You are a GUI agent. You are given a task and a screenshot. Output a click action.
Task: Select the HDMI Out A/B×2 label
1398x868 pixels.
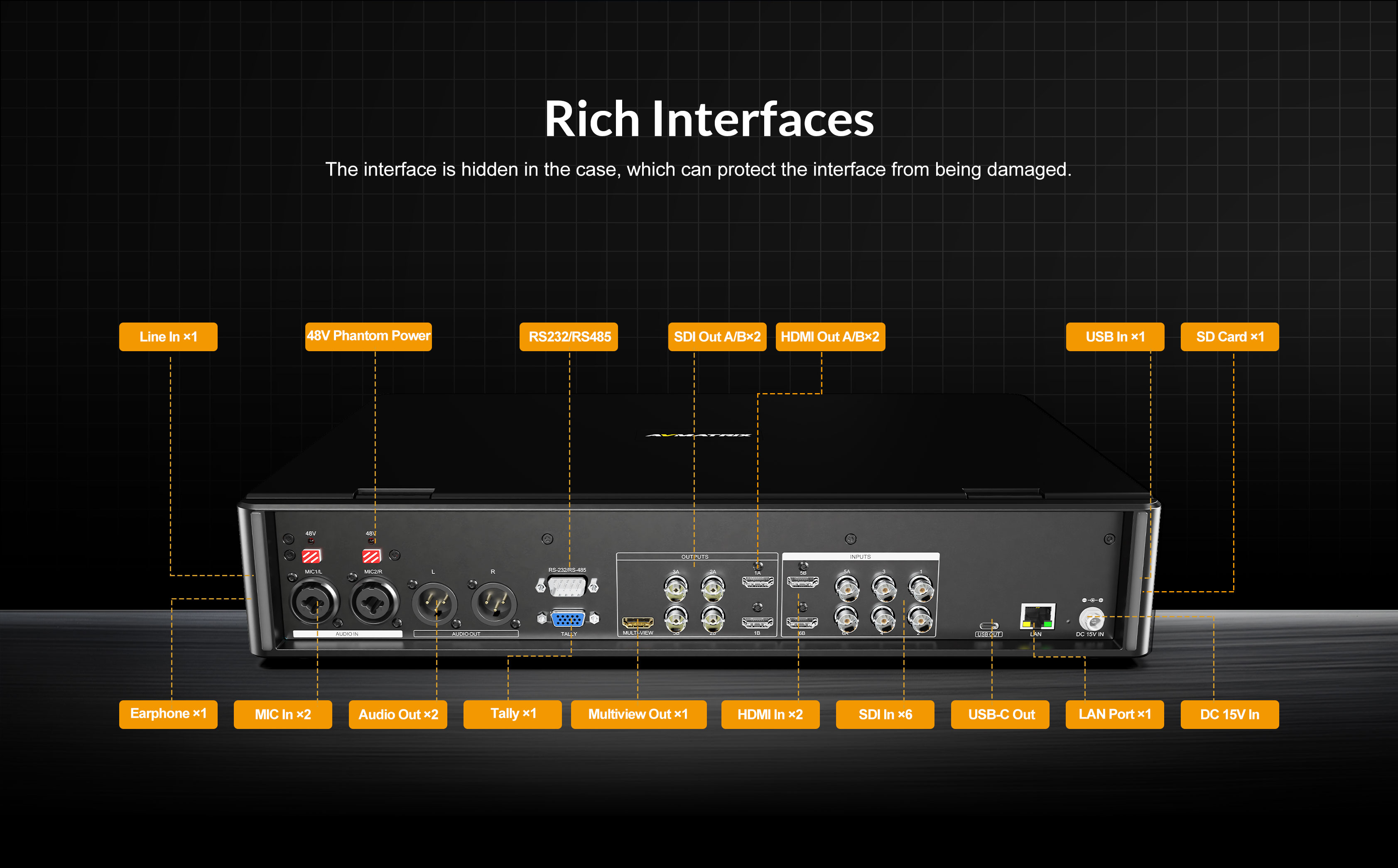pyautogui.click(x=830, y=337)
